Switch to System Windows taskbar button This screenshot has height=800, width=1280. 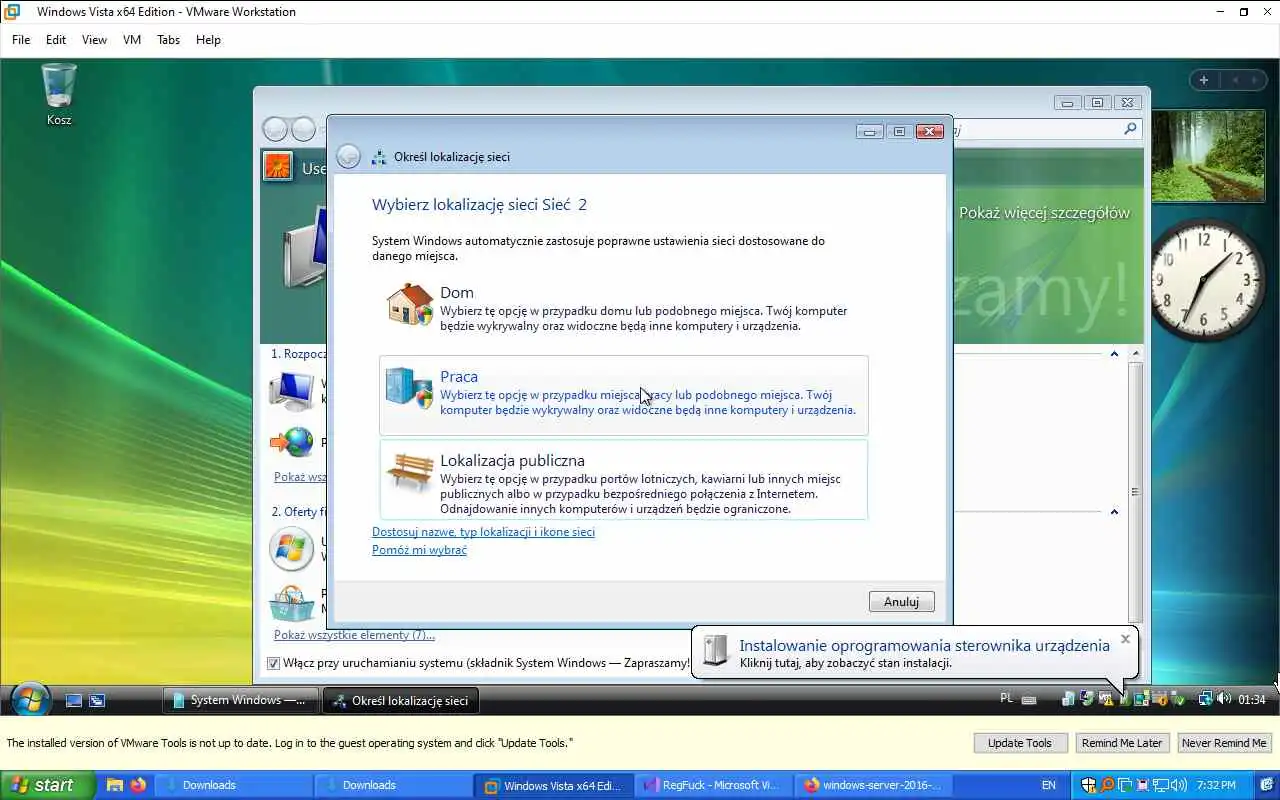point(240,700)
